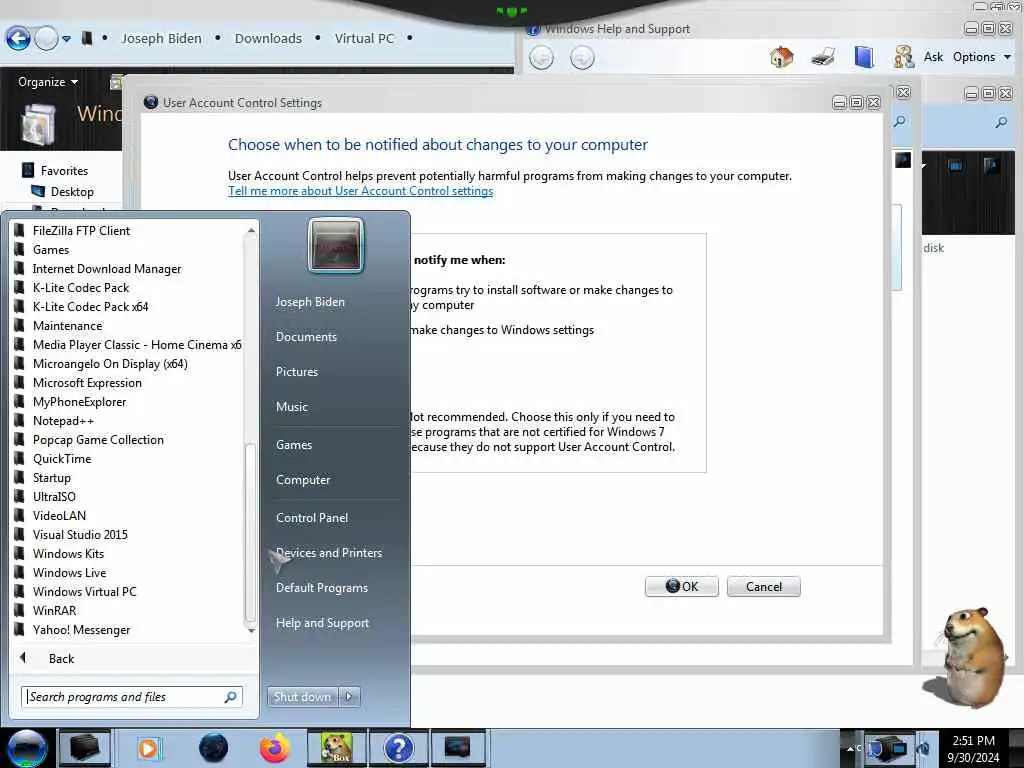The width and height of the screenshot is (1024, 768).
Task: Open Help and Support from Start menu
Action: pyautogui.click(x=323, y=623)
